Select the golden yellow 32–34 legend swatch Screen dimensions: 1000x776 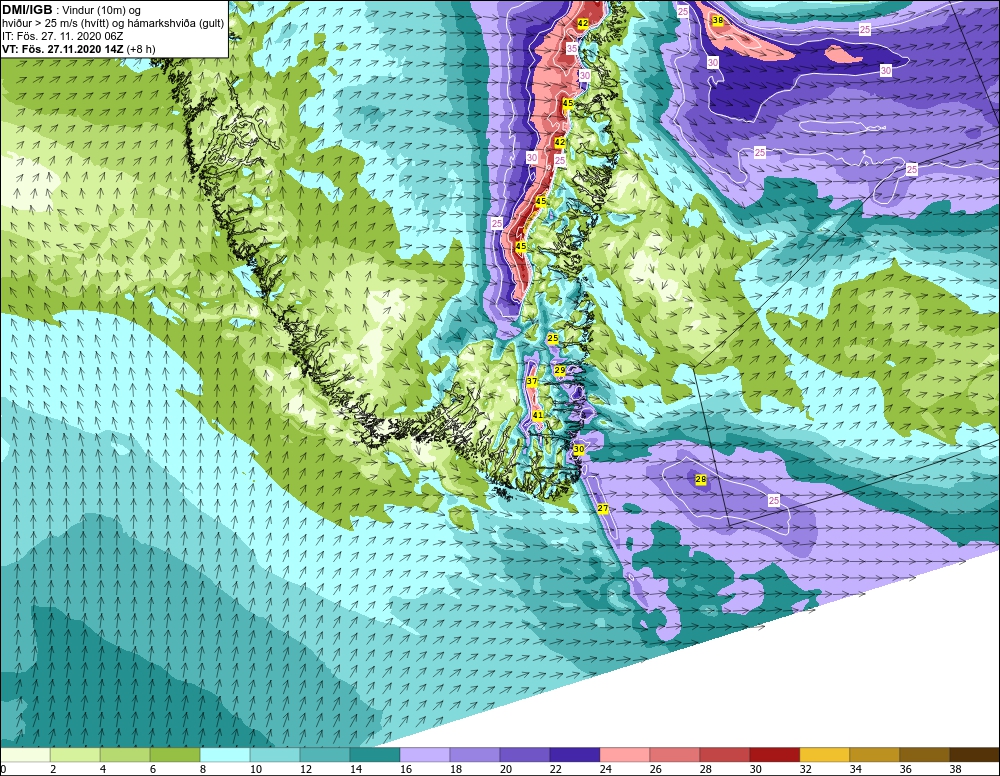(825, 755)
